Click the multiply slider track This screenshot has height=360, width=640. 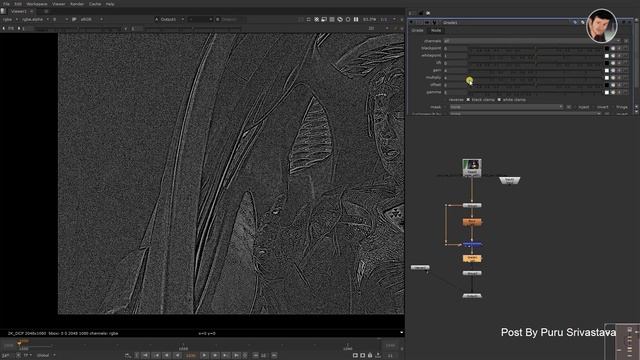coord(535,78)
